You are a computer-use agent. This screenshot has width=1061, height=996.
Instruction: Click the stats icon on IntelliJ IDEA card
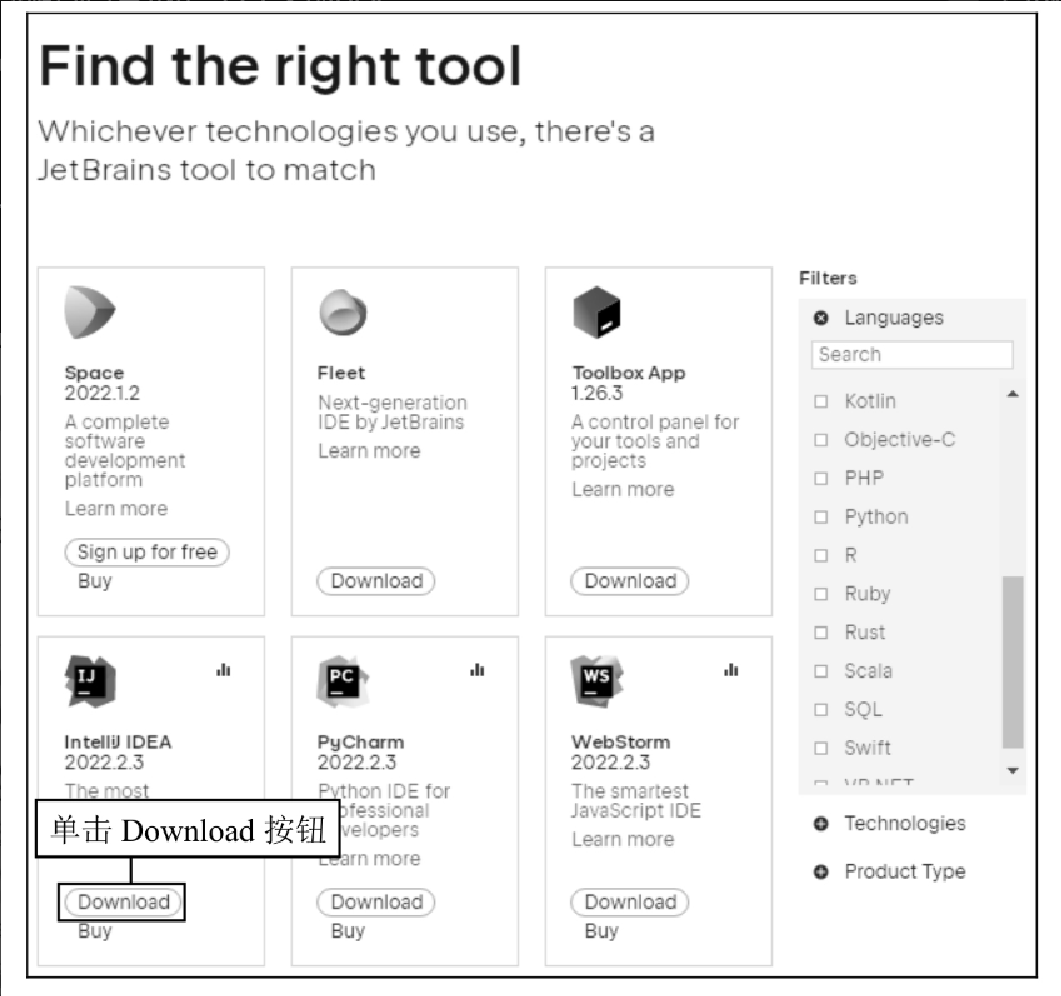[223, 670]
